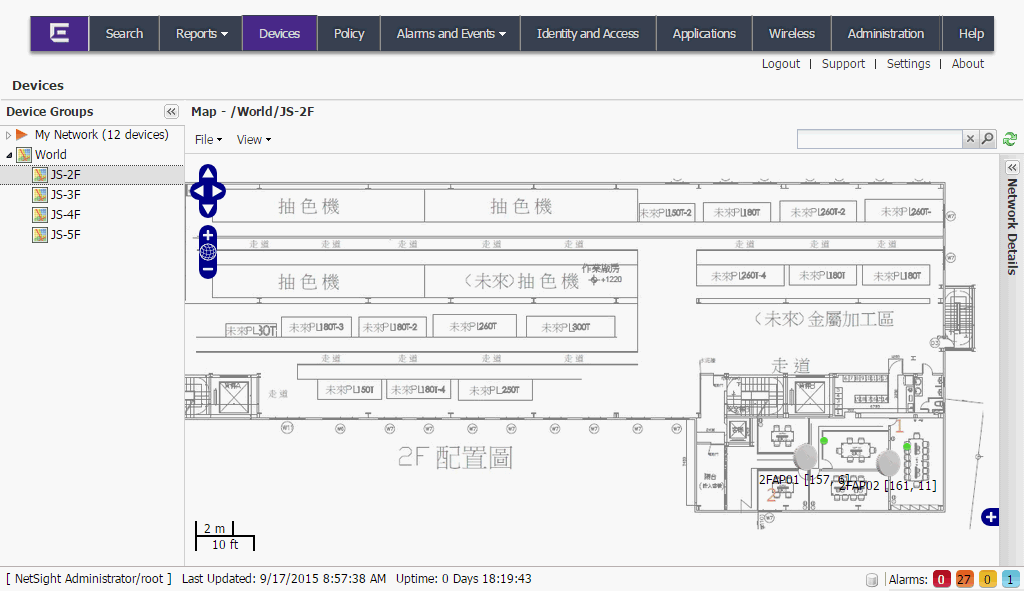Image resolution: width=1024 pixels, height=591 pixels.
Task: Select the 2FAP02 access point on the map
Action: click(888, 462)
